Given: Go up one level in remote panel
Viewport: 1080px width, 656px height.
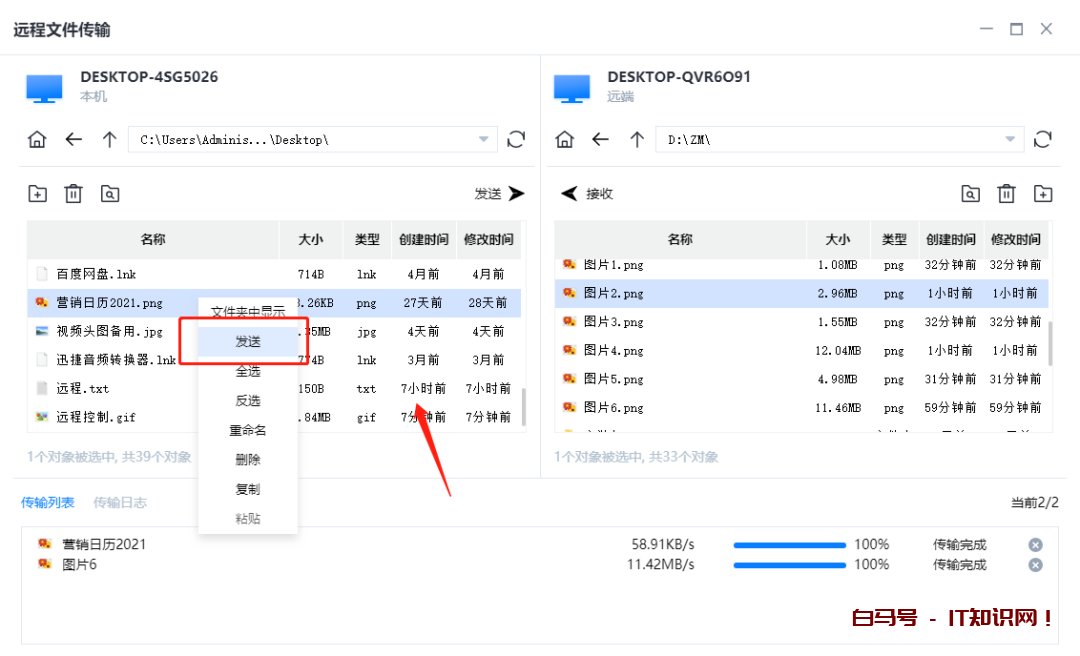Looking at the screenshot, I should pyautogui.click(x=636, y=140).
